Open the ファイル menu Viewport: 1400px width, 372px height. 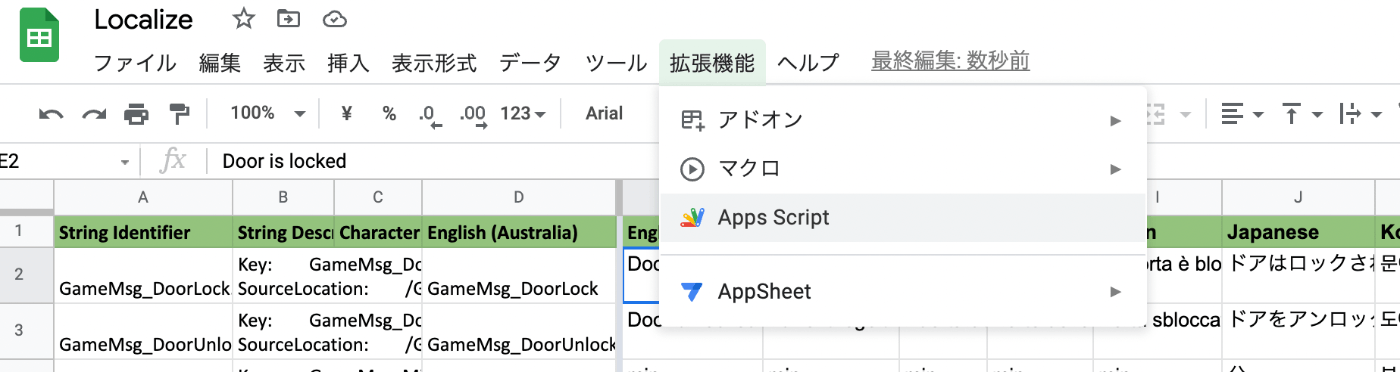[135, 63]
